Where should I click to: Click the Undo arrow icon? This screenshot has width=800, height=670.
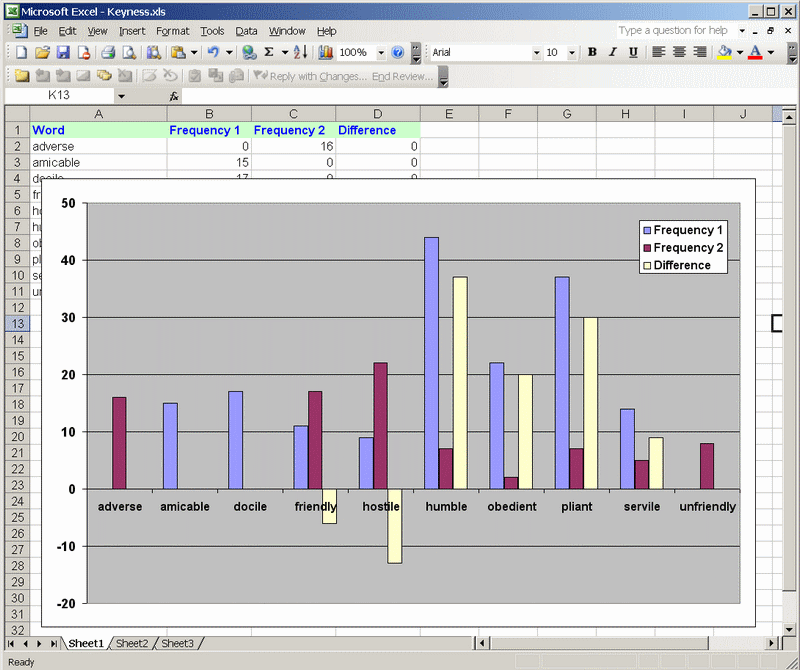(212, 52)
